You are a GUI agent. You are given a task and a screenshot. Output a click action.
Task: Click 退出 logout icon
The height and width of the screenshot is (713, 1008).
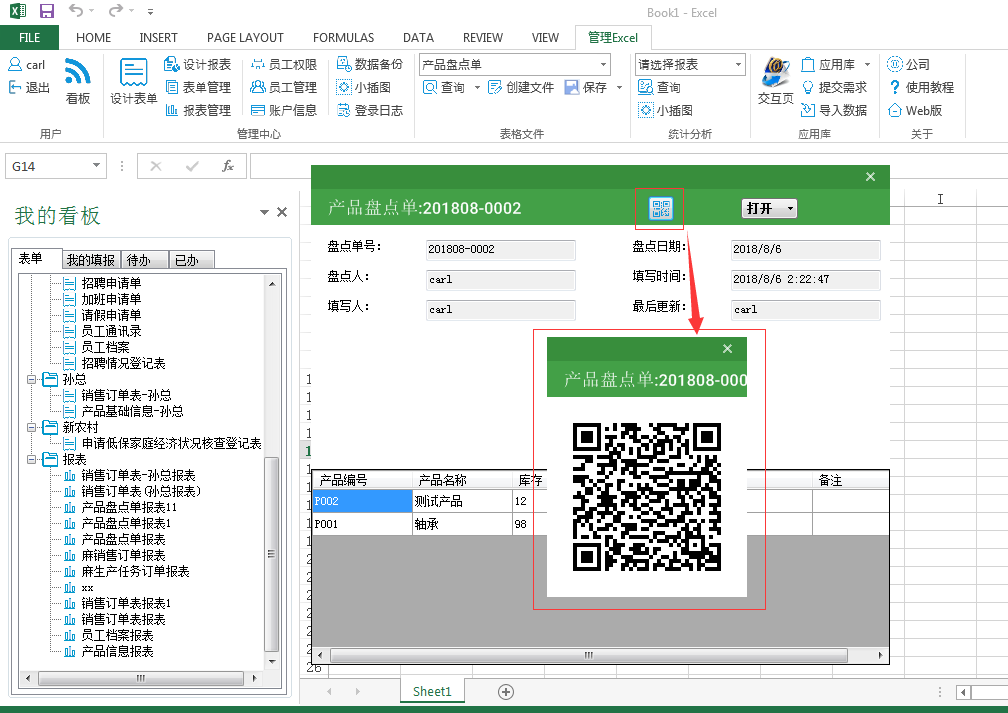(29, 88)
